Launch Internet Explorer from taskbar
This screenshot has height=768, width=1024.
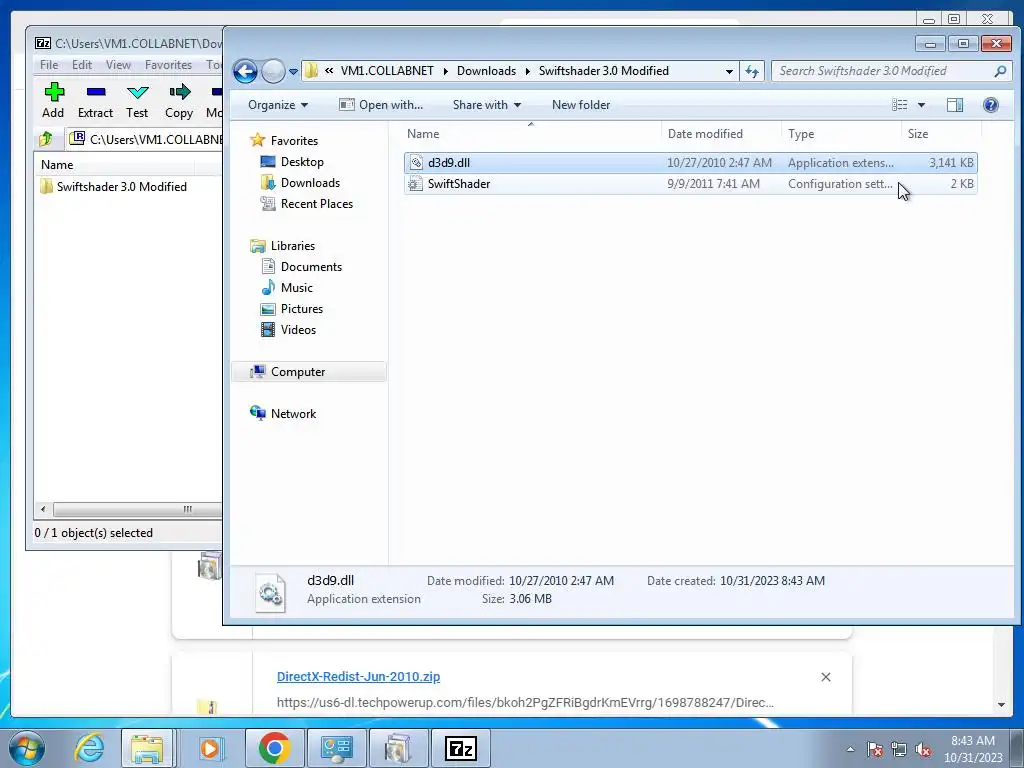[x=89, y=748]
